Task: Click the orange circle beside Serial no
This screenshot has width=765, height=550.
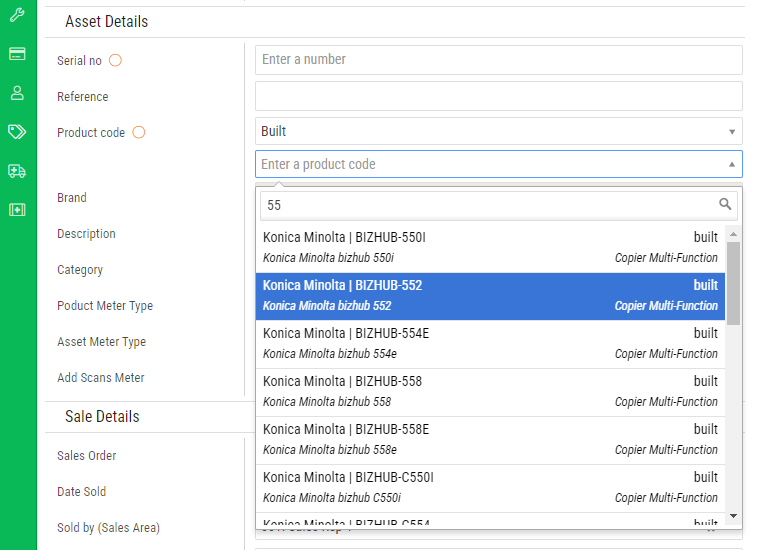Action: (x=115, y=60)
